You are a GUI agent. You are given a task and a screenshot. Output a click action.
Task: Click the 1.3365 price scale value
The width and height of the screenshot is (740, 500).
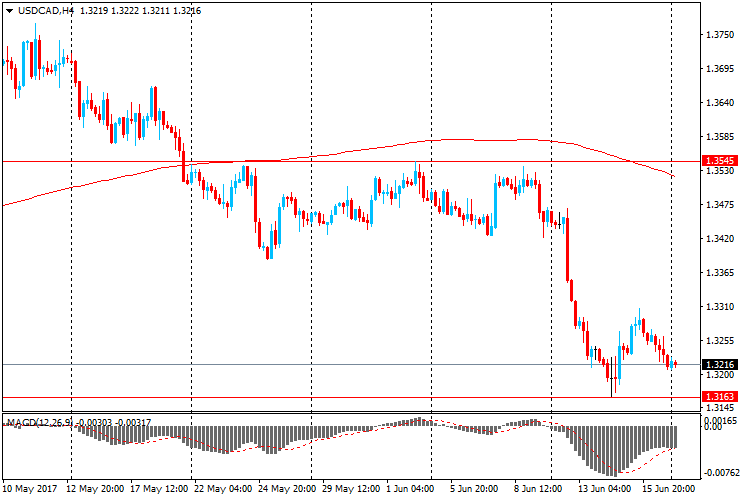(x=720, y=273)
